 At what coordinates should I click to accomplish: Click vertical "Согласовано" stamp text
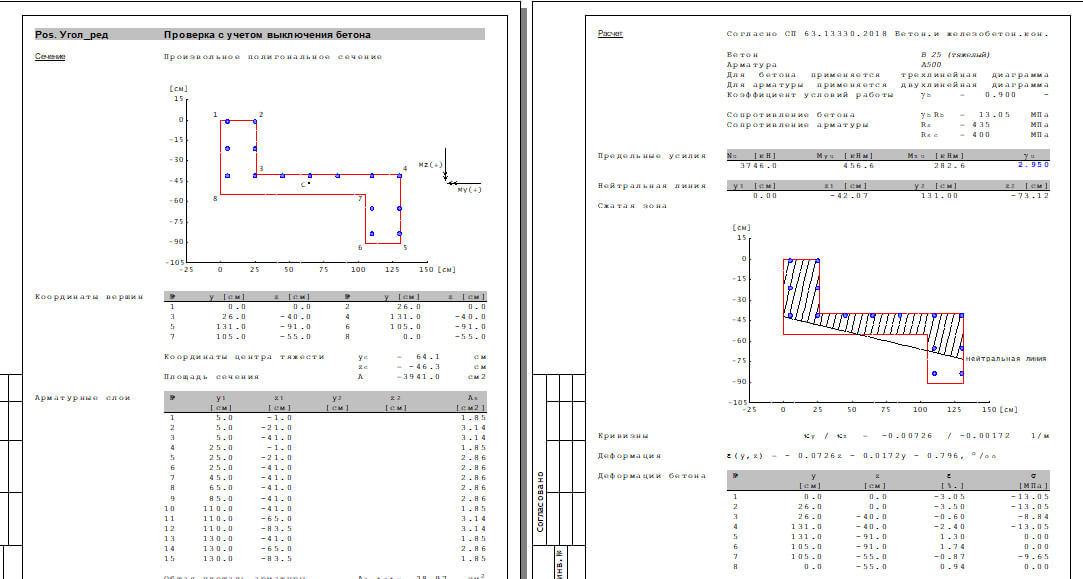tap(541, 502)
